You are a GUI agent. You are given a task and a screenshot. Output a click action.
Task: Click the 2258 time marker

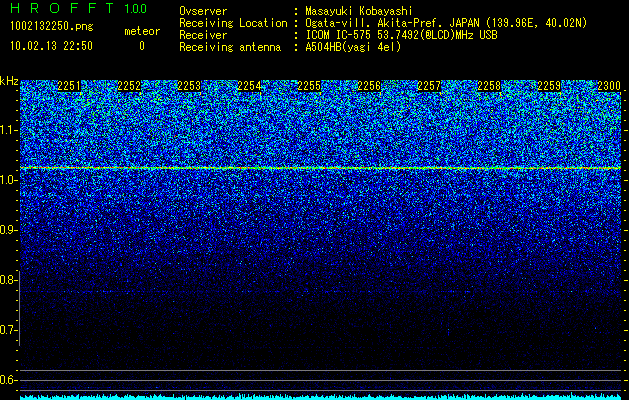[x=489, y=86]
